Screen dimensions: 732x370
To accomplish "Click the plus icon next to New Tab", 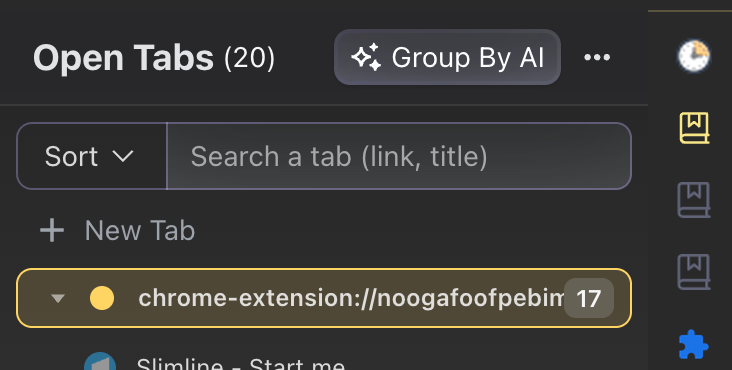I will coord(52,230).
